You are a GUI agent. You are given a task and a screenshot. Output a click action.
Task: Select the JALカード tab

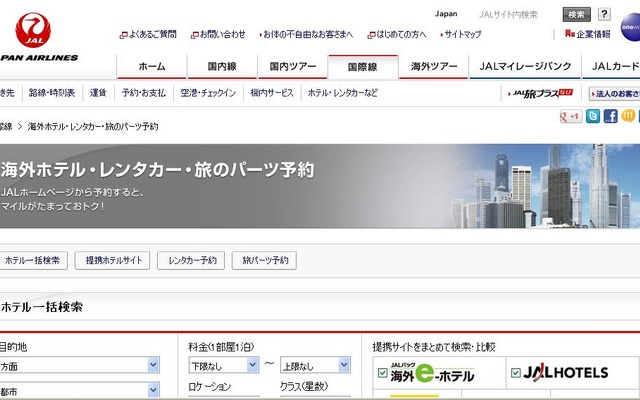(611, 67)
